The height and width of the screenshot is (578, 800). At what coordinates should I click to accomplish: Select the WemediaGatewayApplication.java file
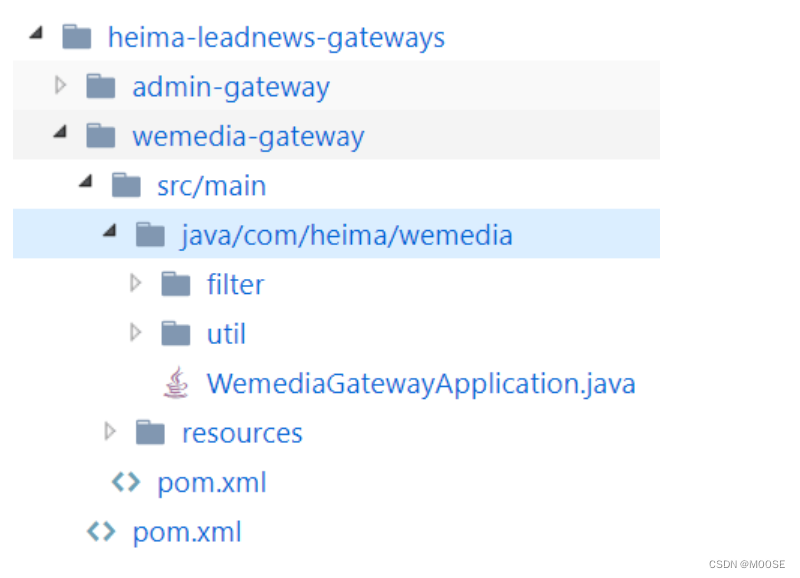(x=420, y=383)
